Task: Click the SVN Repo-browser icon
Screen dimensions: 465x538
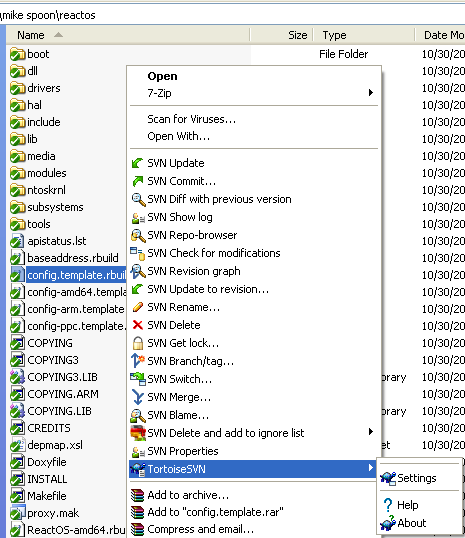Action: pyautogui.click(x=138, y=235)
